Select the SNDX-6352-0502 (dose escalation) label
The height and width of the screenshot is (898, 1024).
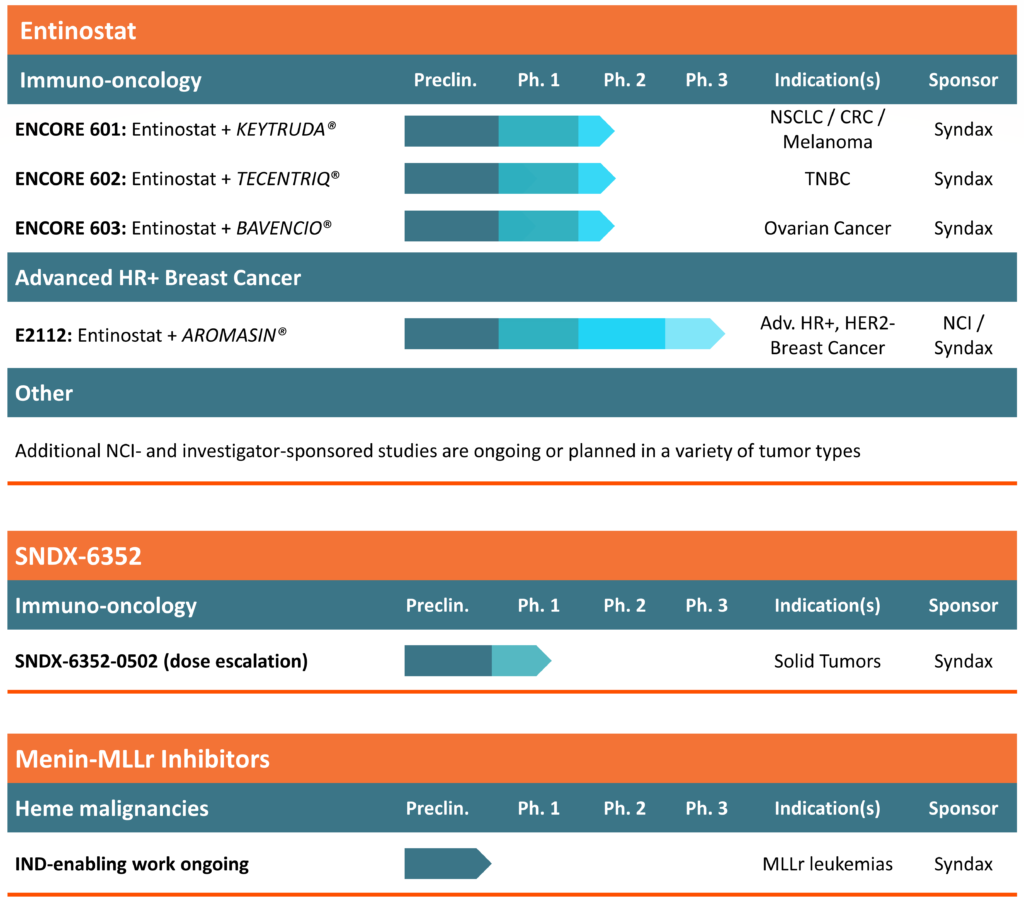point(161,661)
